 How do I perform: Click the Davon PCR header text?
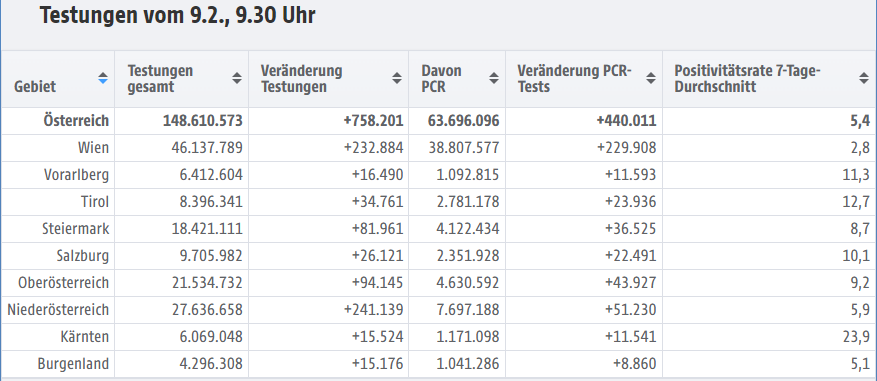point(442,79)
